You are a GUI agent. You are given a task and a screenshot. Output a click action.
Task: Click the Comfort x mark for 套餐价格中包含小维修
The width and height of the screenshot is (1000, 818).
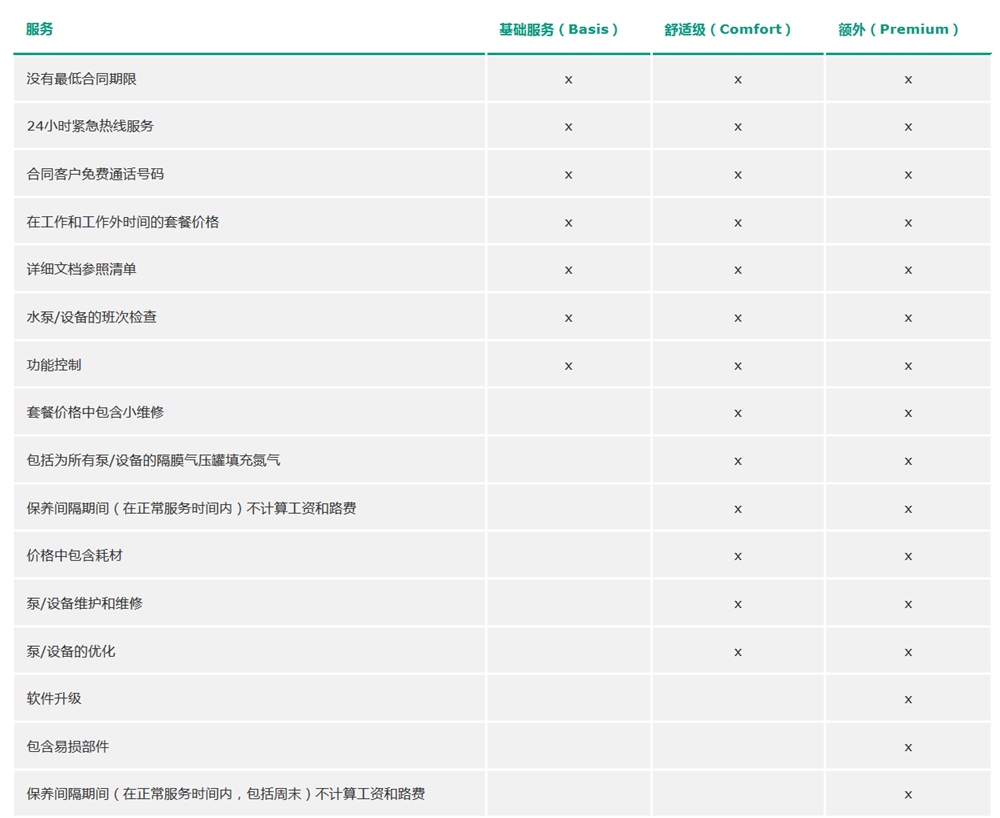coord(738,413)
